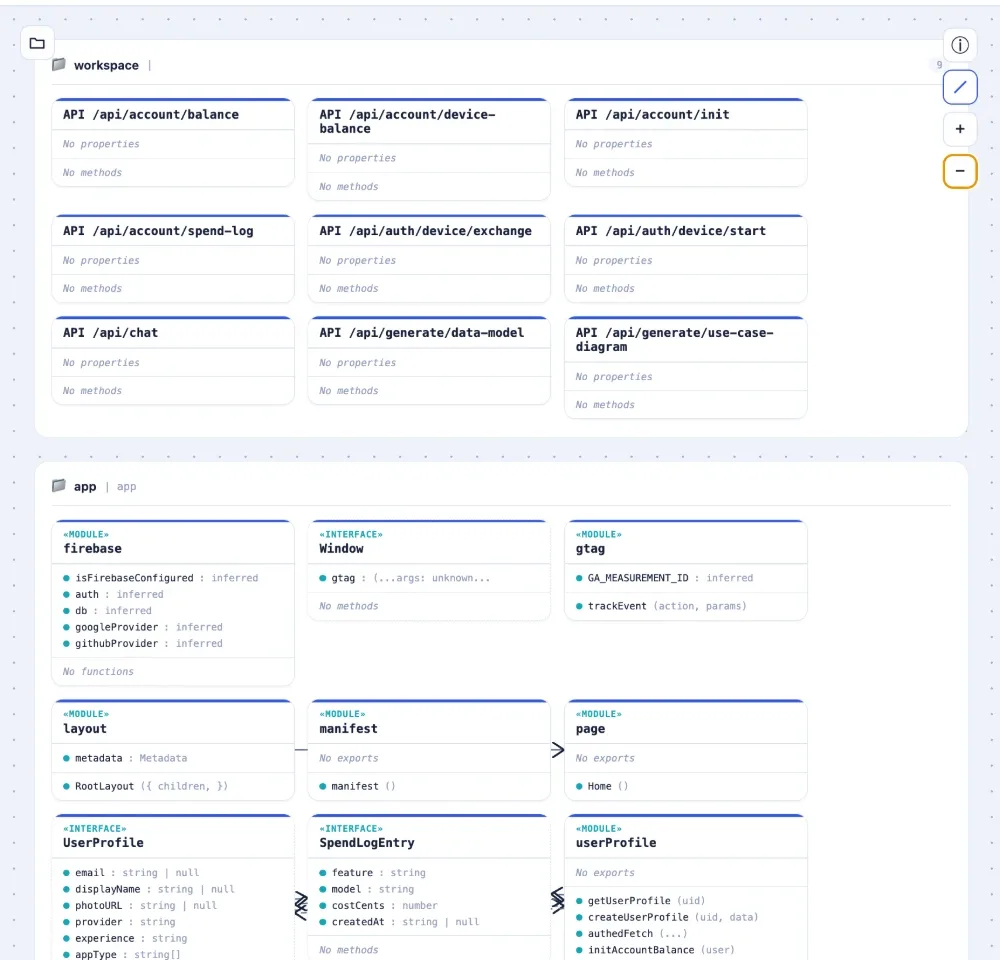Click RootLayout function in layout
1000x960 pixels.
click(145, 786)
